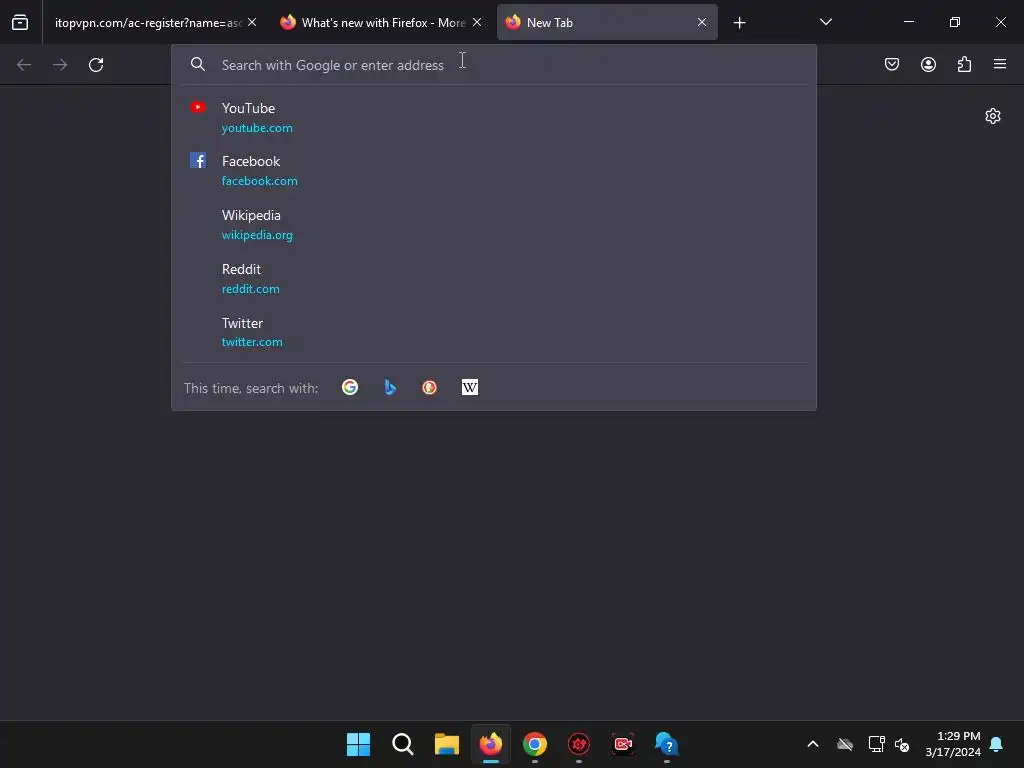This screenshot has width=1024, height=768.
Task: Open the screen recorder app in taskbar
Action: 623,744
